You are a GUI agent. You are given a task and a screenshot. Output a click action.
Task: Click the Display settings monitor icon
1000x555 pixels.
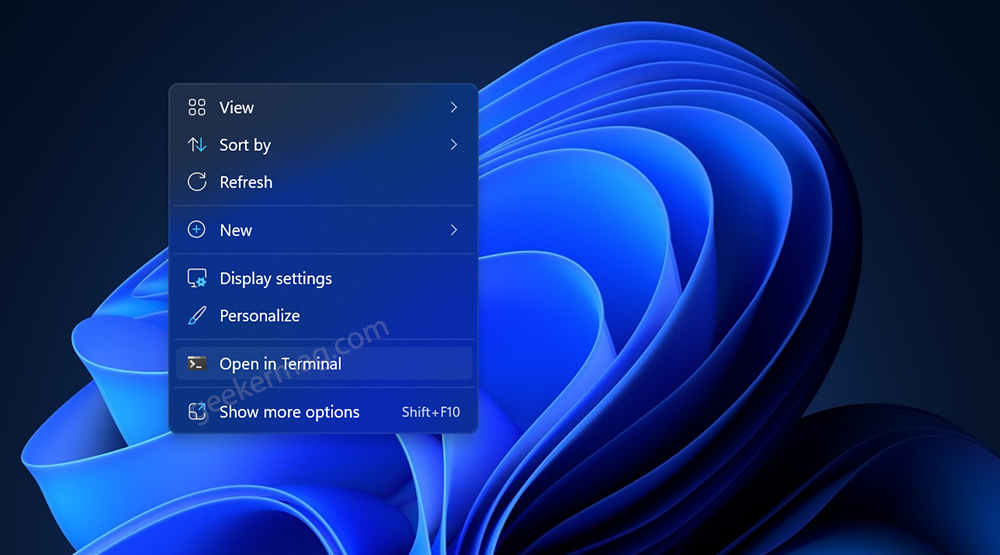(197, 278)
